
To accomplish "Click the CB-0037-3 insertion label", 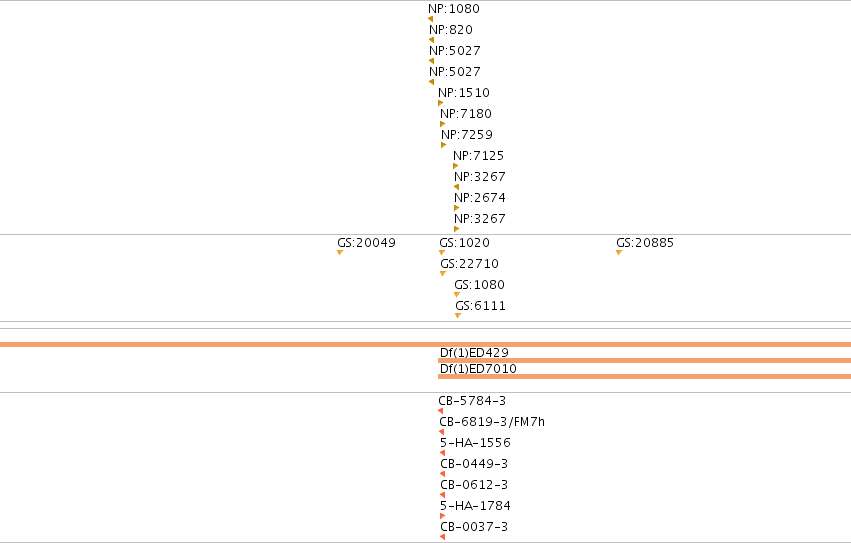I will coord(474,527).
